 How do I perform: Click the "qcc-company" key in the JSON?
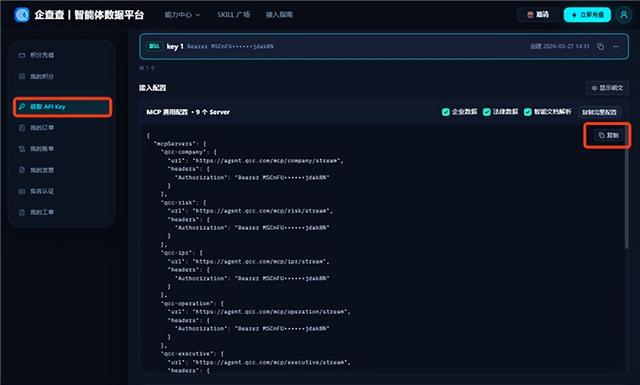(x=182, y=152)
